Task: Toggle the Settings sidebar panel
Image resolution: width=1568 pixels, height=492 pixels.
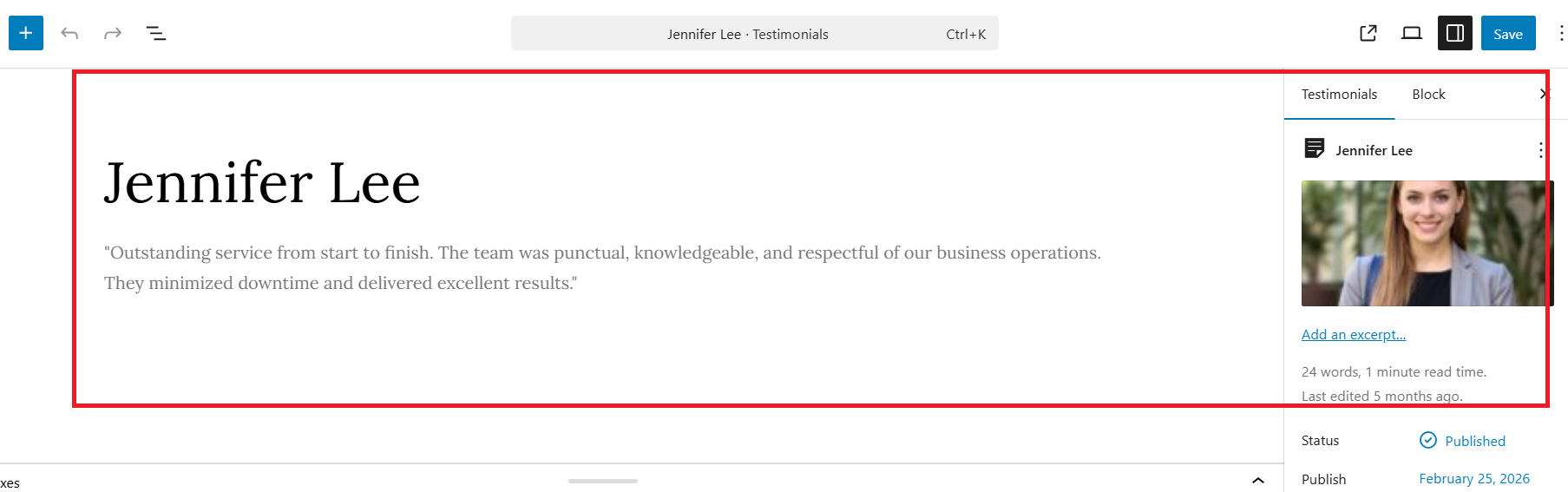Action: point(1455,33)
